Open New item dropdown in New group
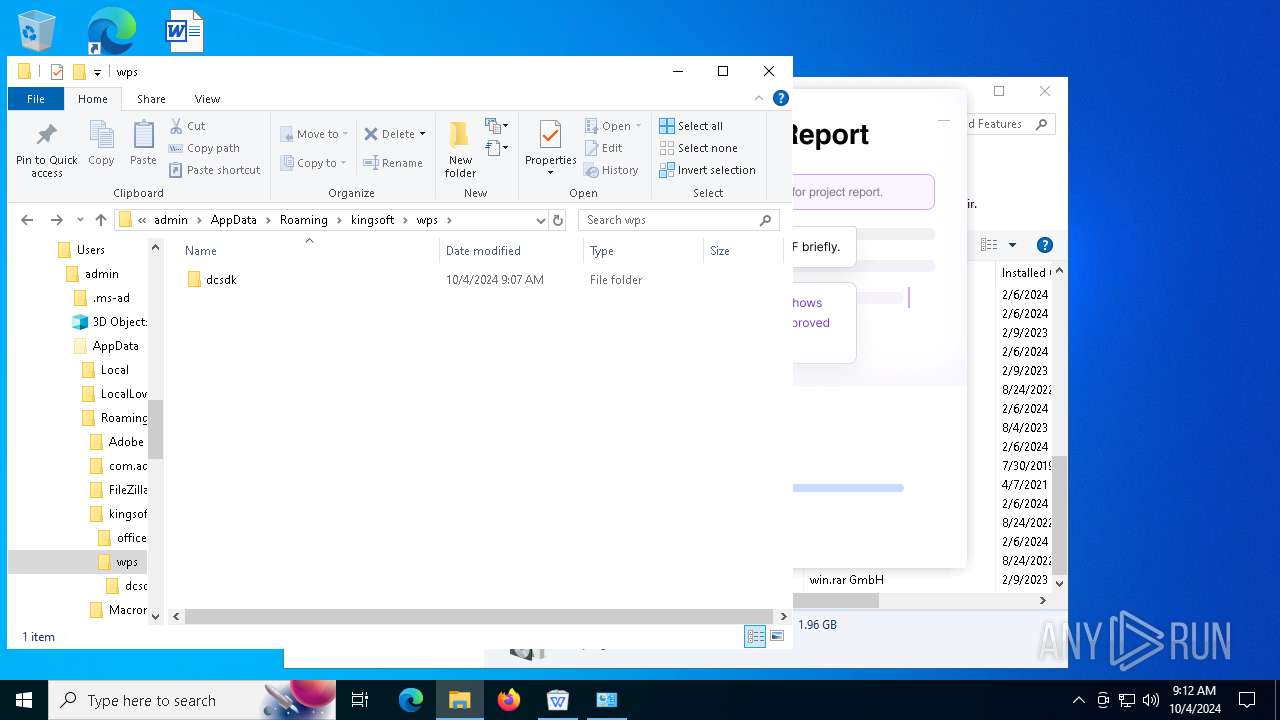 [497, 126]
